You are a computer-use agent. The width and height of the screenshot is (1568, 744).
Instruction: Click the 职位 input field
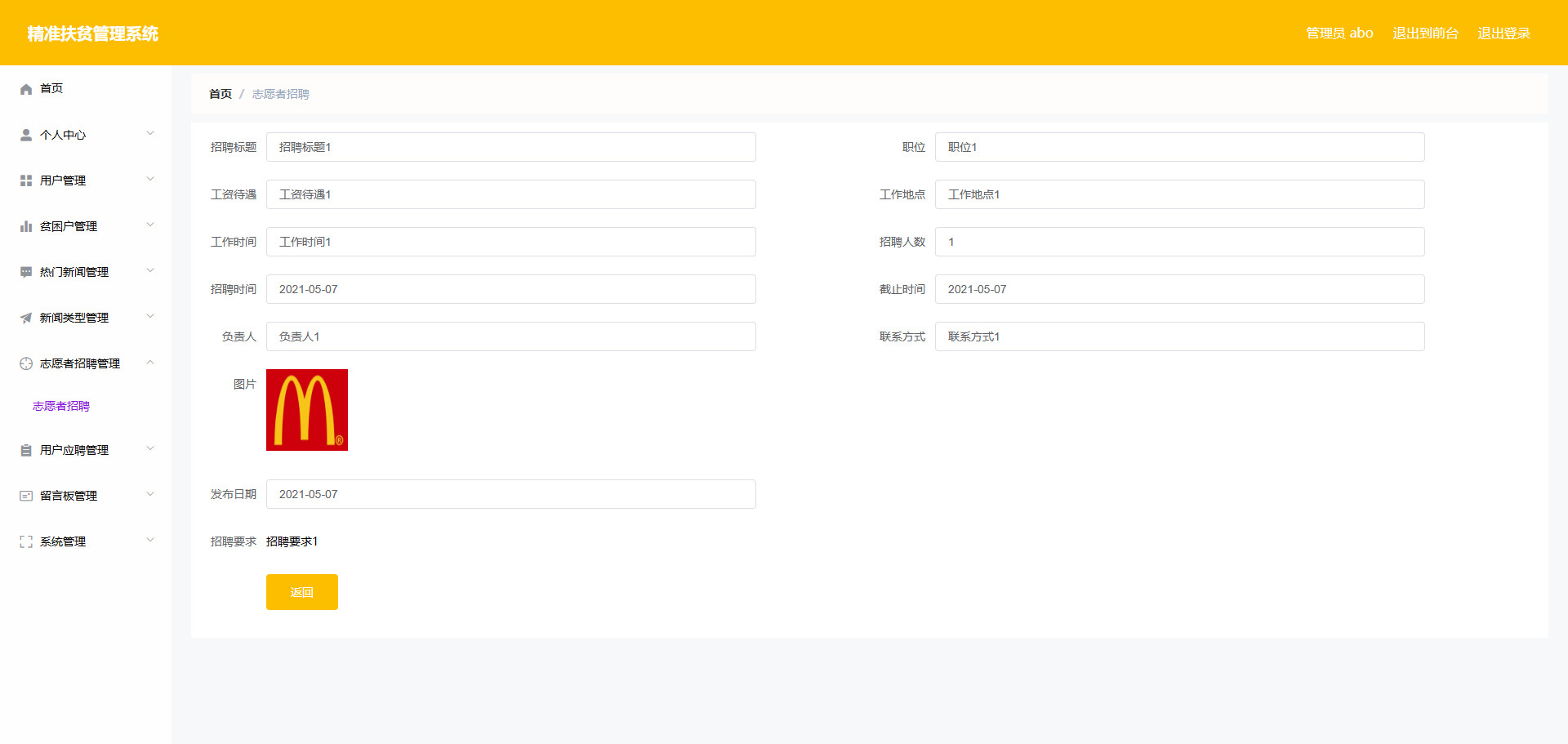click(1180, 147)
